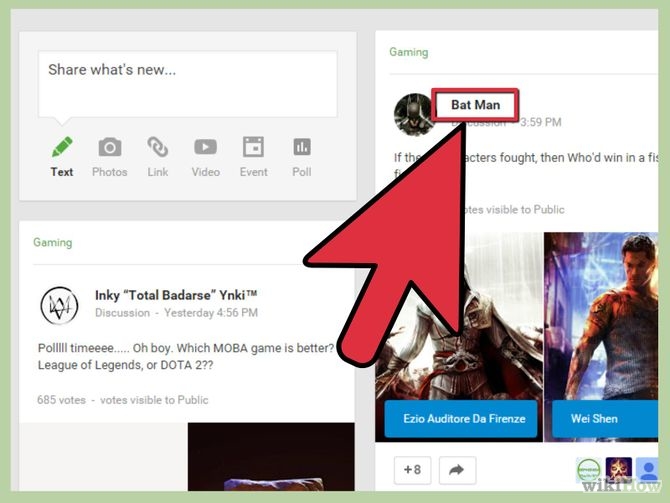Image resolution: width=670 pixels, height=503 pixels.
Task: Open Bat Man's profile name
Action: [x=475, y=105]
